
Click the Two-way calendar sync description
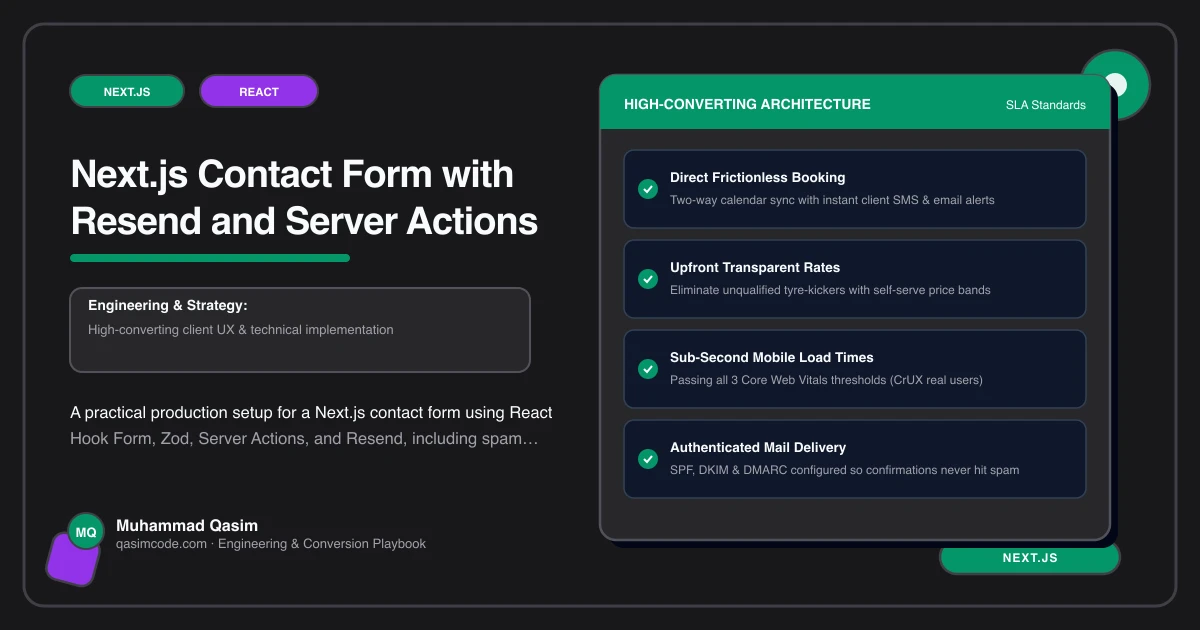click(x=832, y=200)
